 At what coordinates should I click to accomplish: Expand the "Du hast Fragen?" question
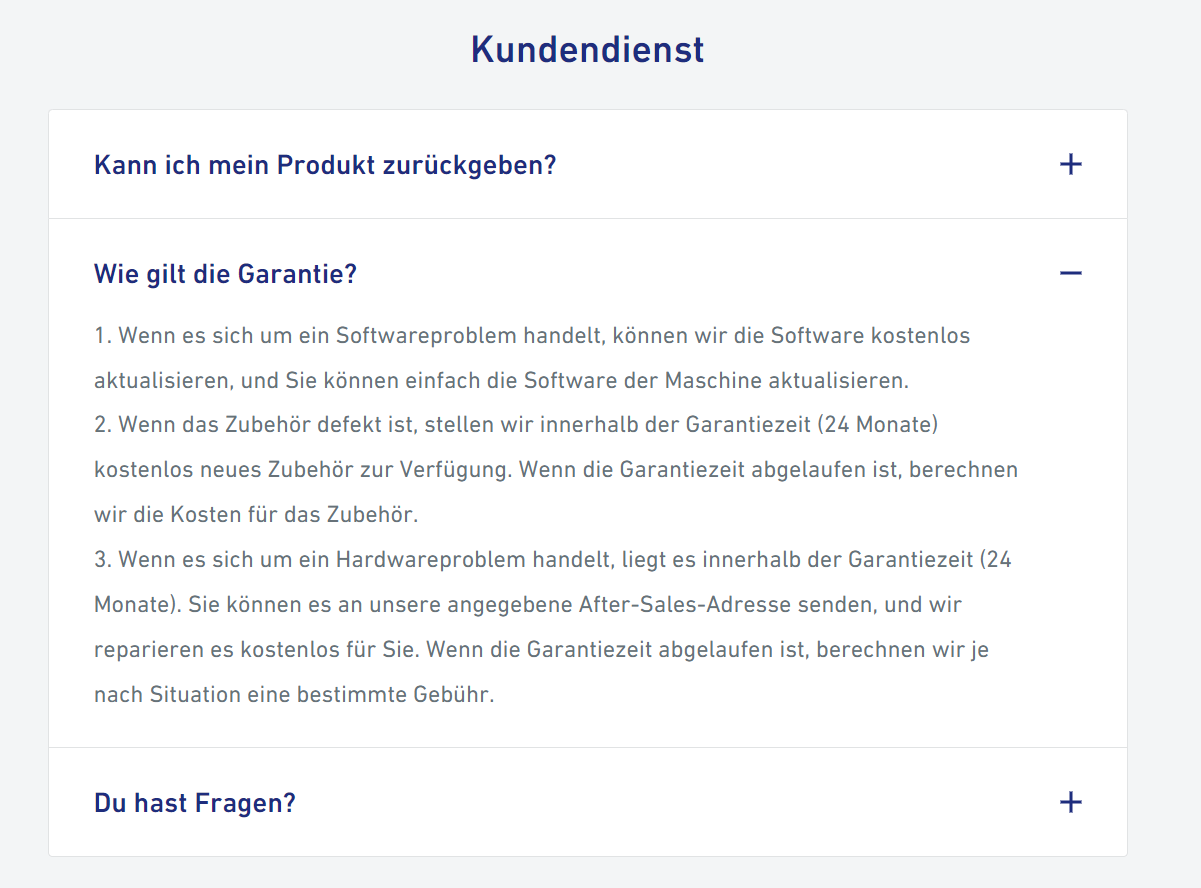(x=195, y=802)
